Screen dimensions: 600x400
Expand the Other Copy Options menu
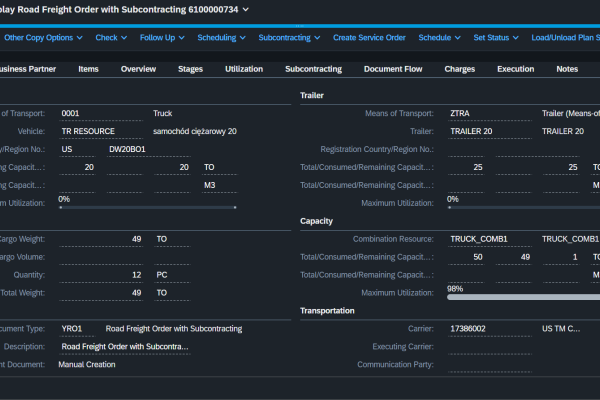[43, 38]
